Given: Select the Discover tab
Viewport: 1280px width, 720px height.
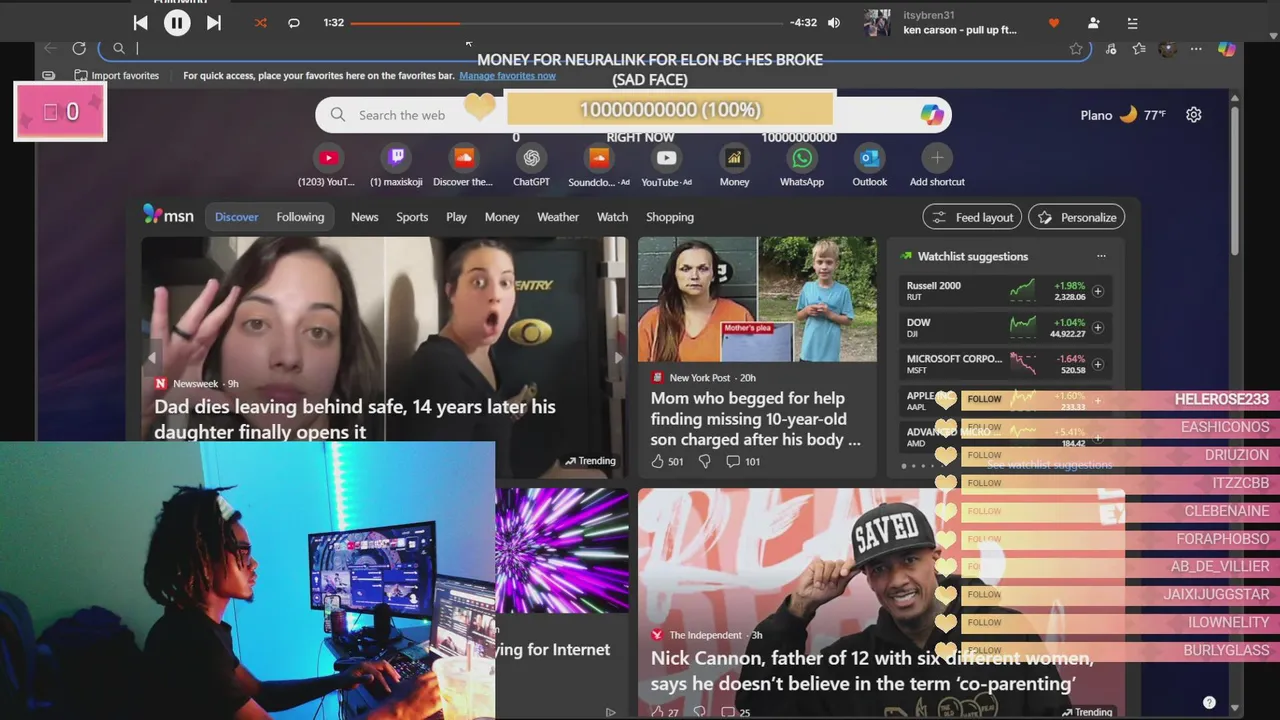Looking at the screenshot, I should click(236, 217).
